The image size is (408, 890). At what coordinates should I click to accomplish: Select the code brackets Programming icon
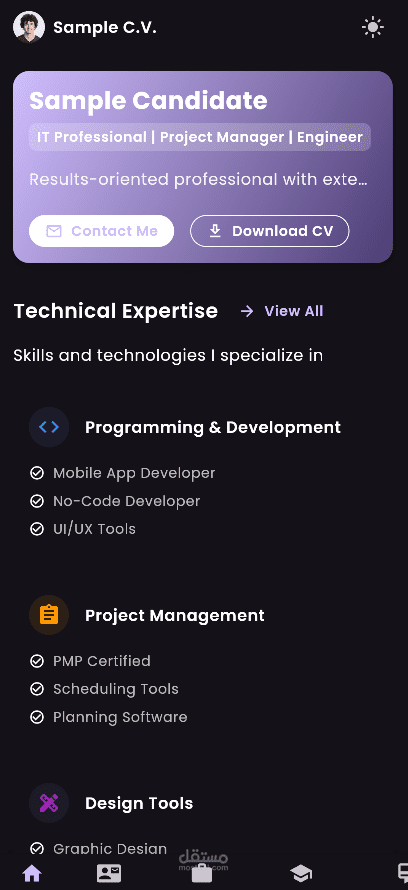(x=49, y=427)
